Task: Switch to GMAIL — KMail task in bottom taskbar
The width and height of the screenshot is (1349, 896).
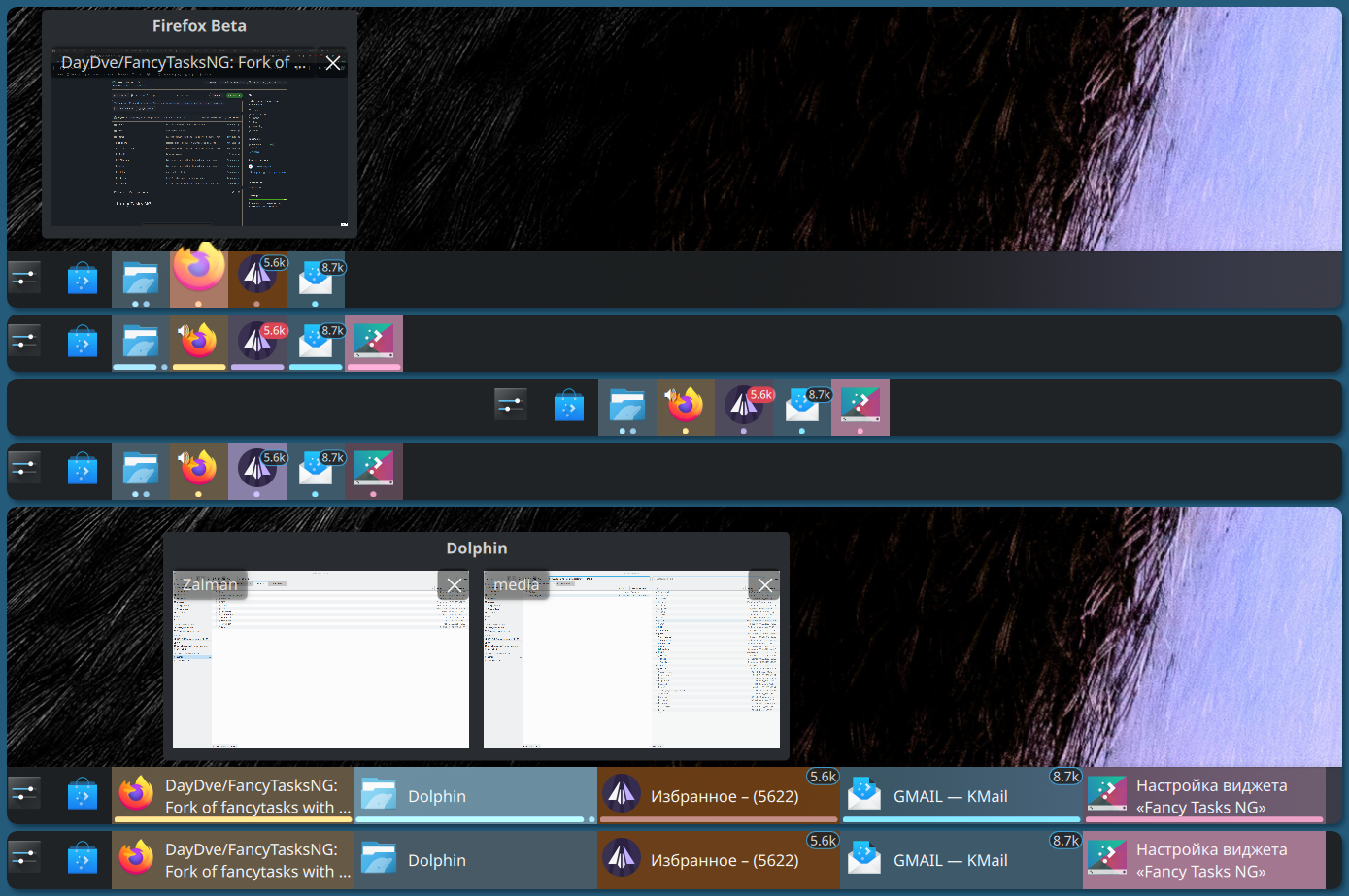Action: click(x=961, y=860)
